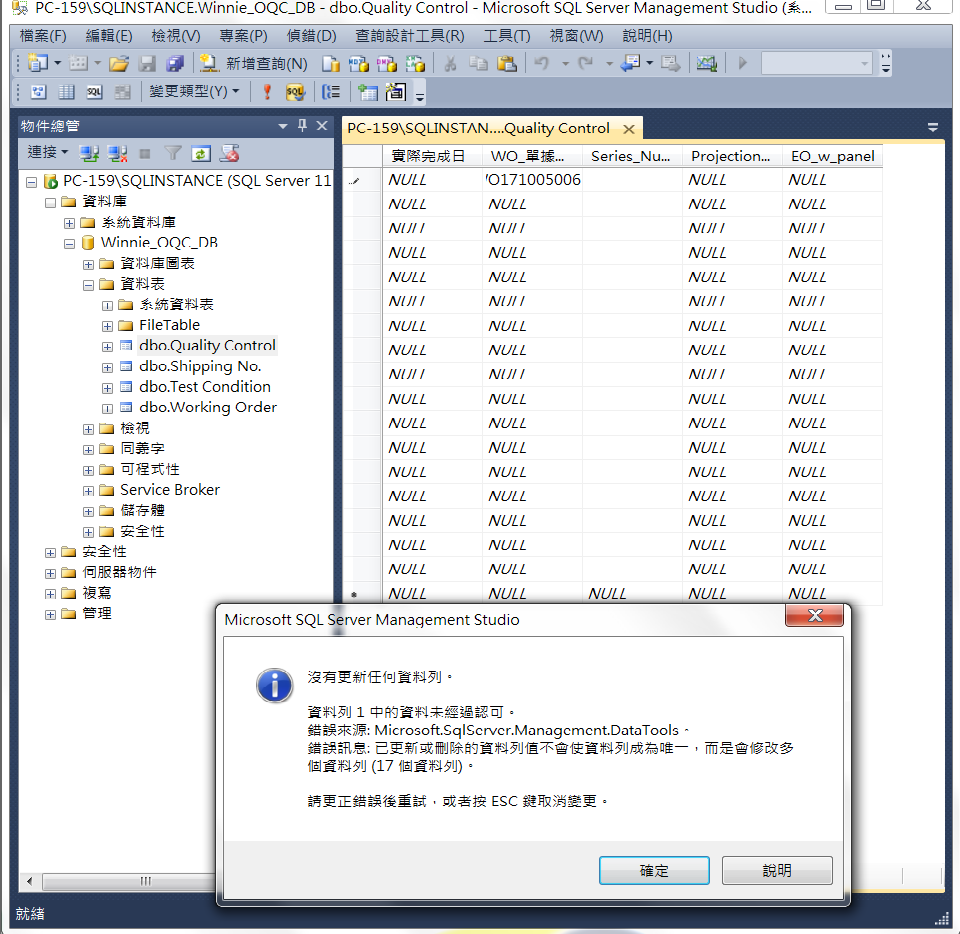Click the Redo arrow icon

pos(586,63)
